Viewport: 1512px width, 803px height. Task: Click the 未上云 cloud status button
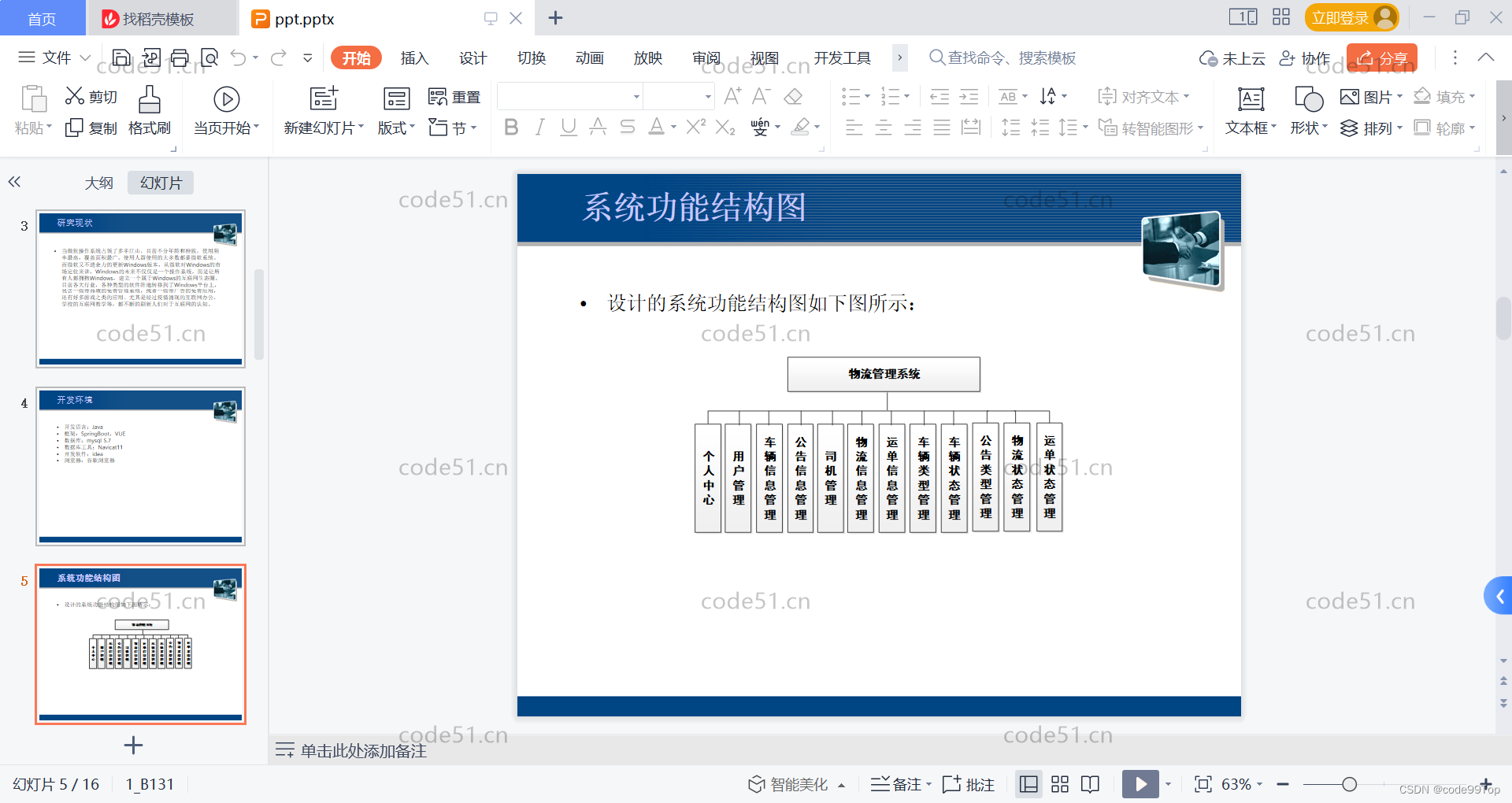click(x=1232, y=58)
